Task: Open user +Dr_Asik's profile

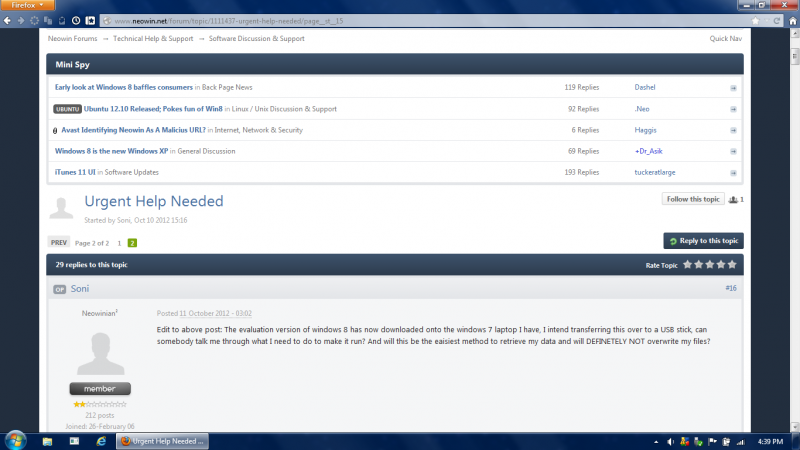Action: [648, 151]
